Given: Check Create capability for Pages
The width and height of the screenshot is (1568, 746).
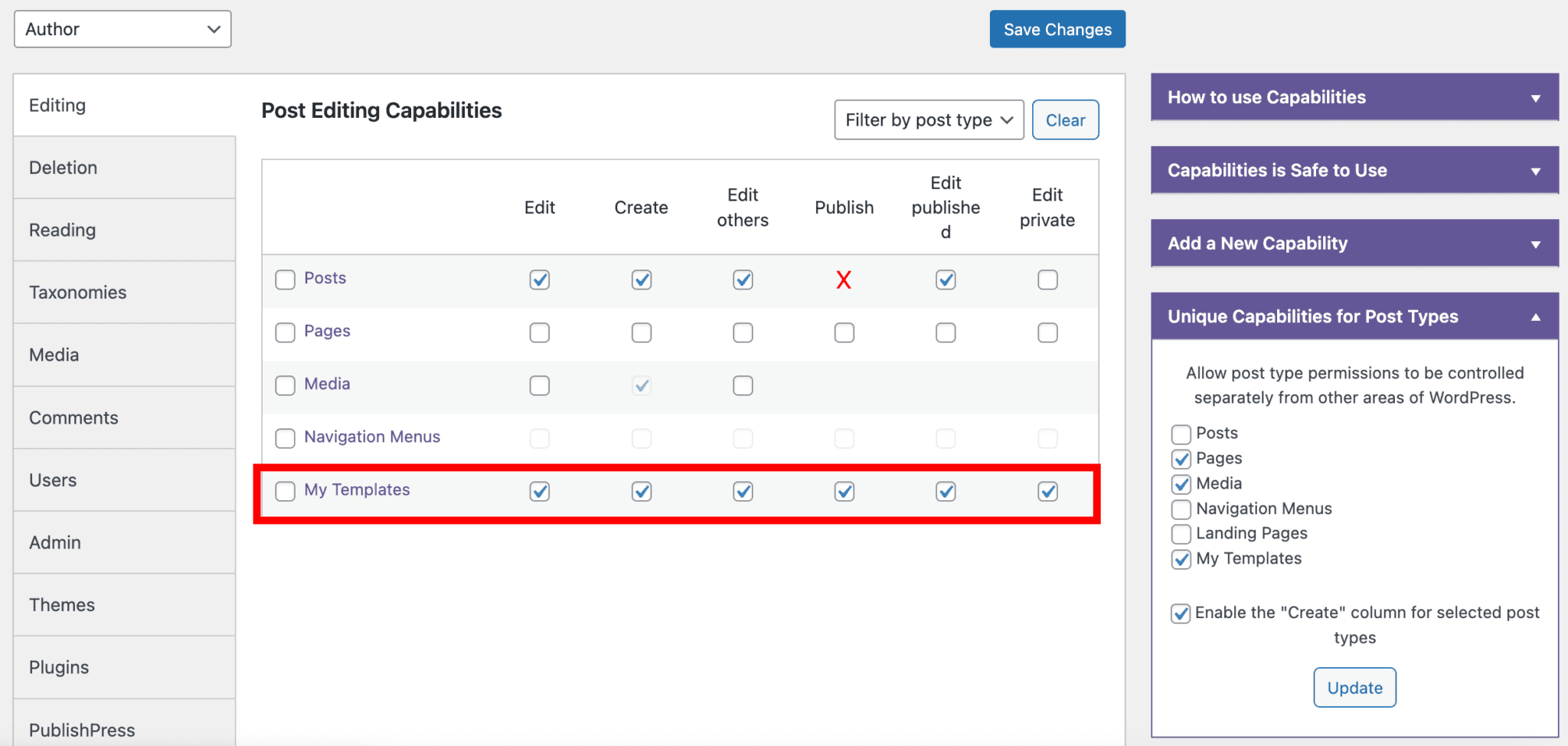Looking at the screenshot, I should point(642,332).
